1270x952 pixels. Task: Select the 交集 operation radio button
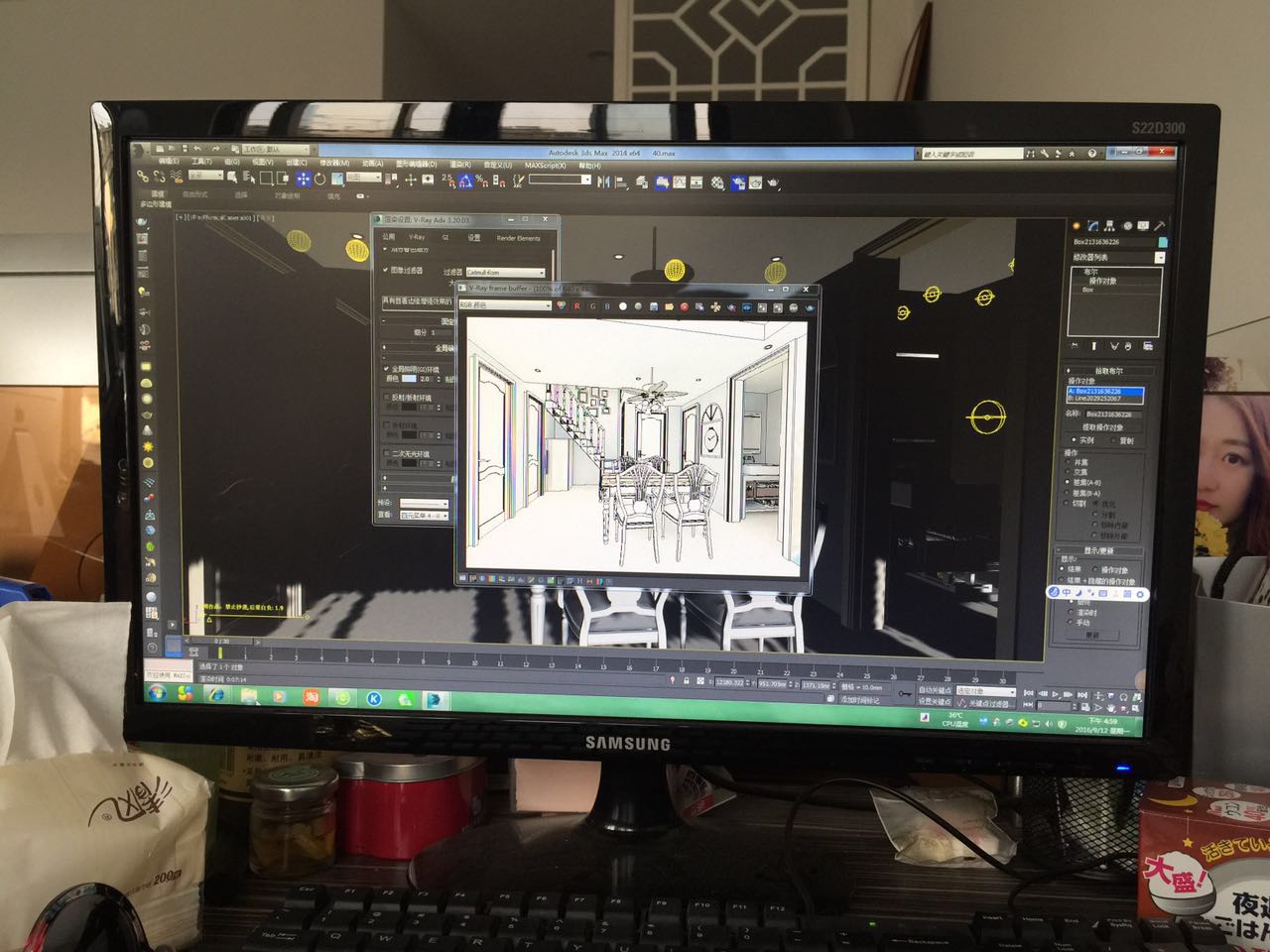click(1069, 471)
